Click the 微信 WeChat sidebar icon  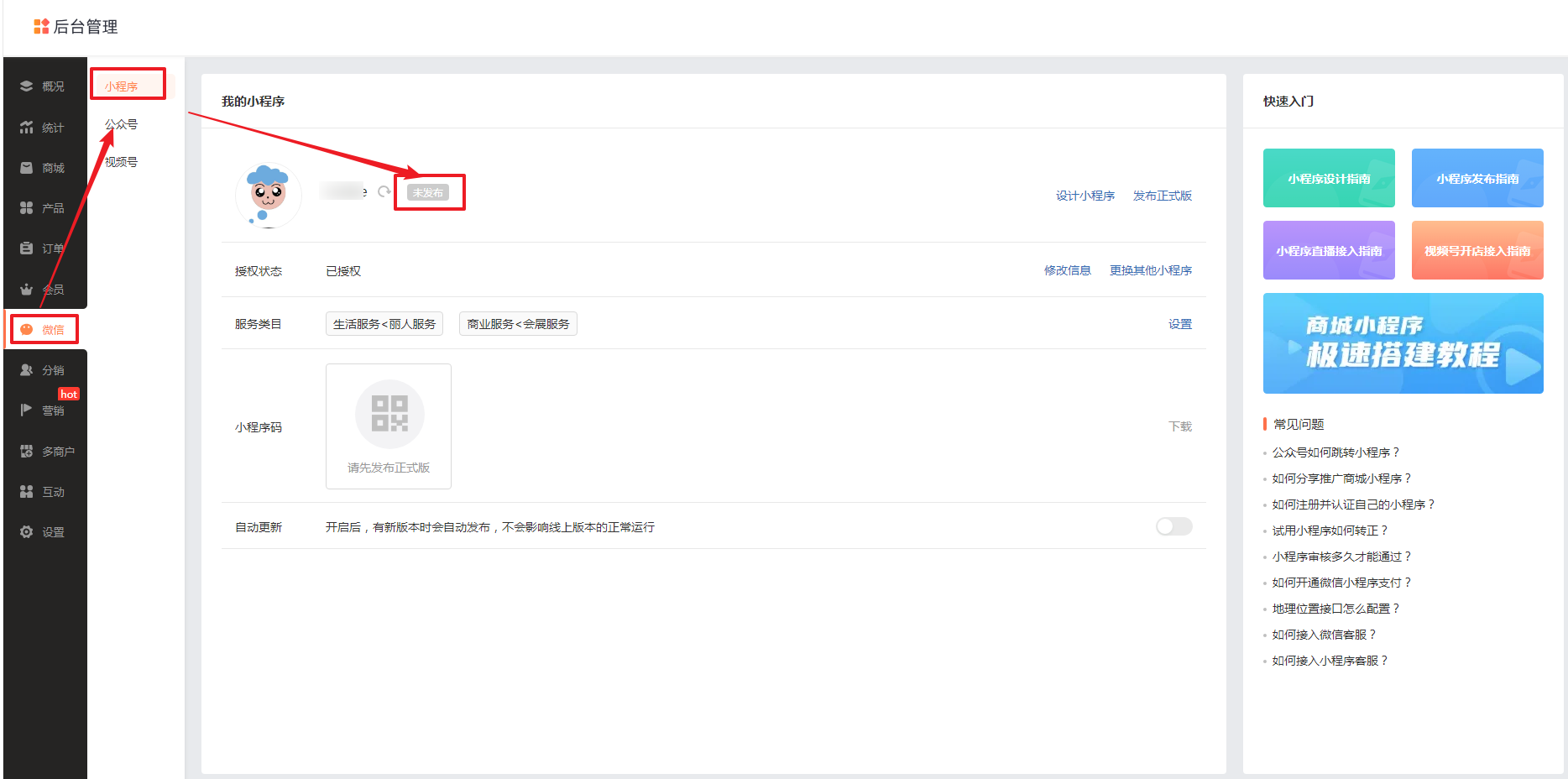pos(27,330)
